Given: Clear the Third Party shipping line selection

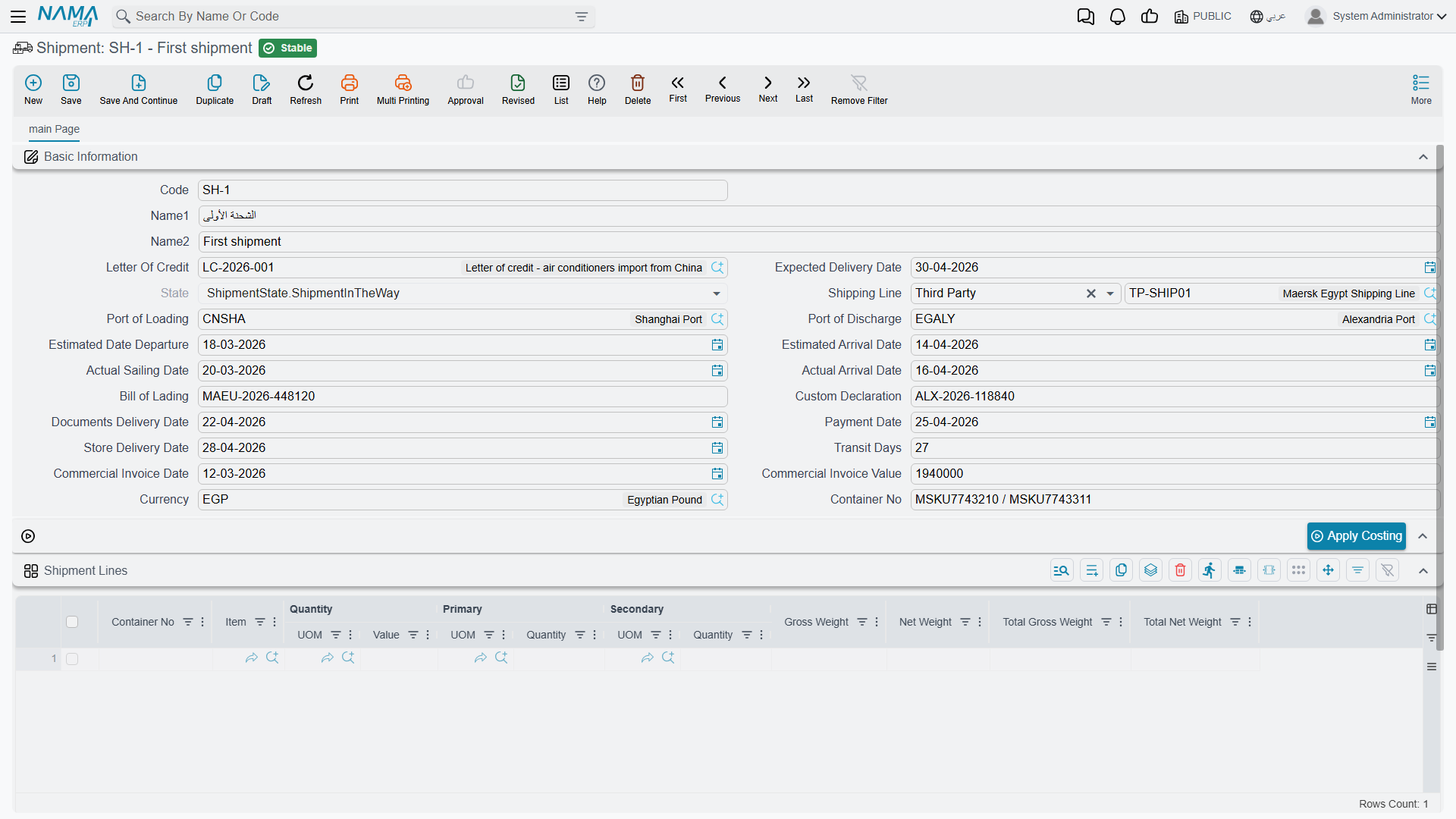Looking at the screenshot, I should (x=1091, y=293).
